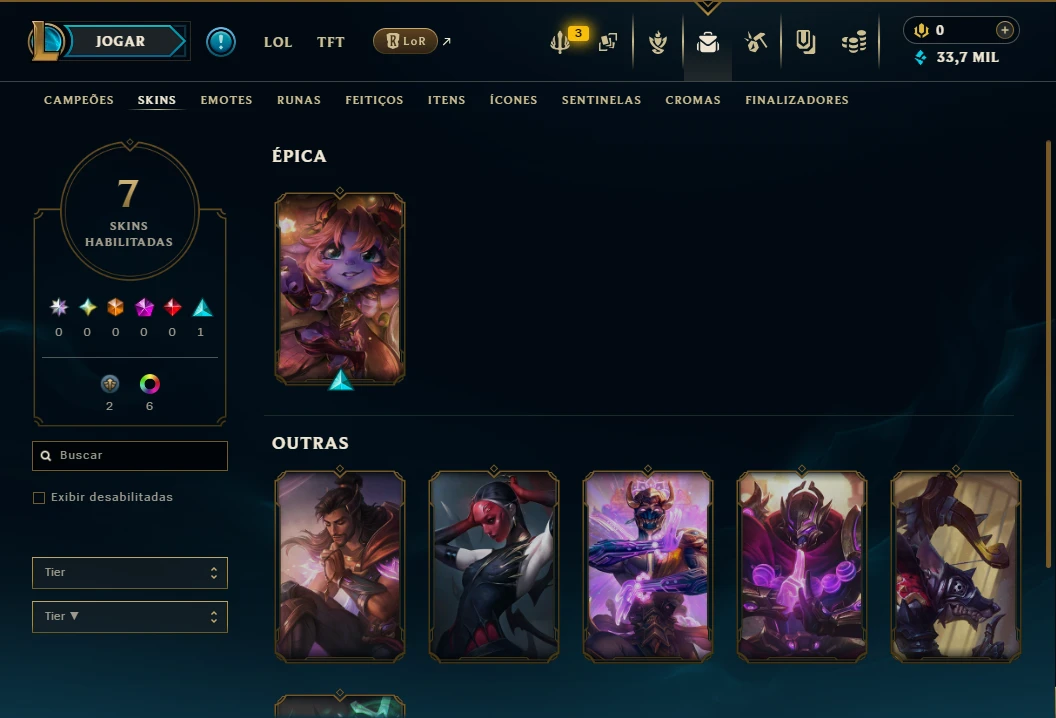Open the Collection briefcase icon
The width and height of the screenshot is (1056, 718).
[707, 42]
